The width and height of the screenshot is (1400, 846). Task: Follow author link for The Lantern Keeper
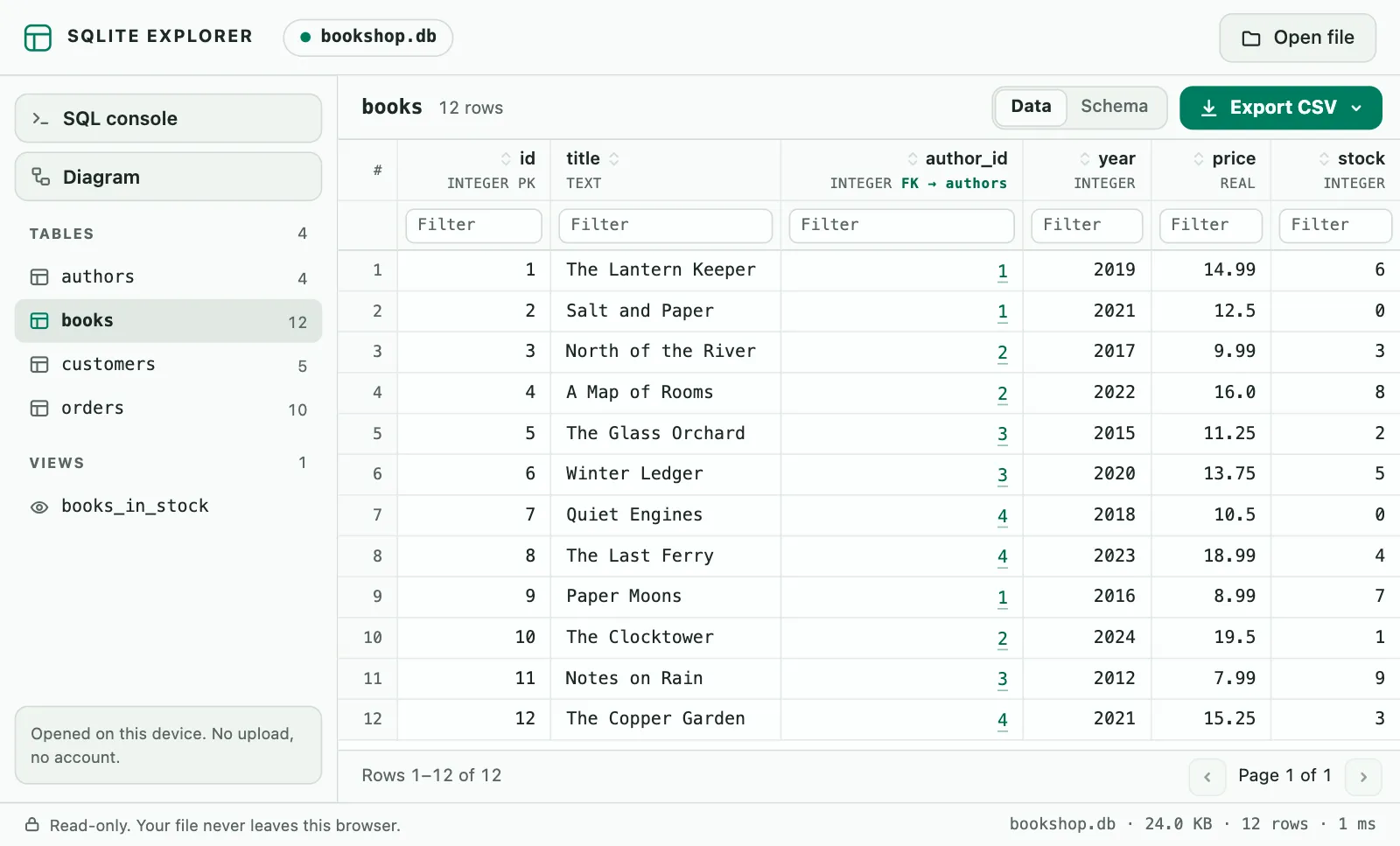pos(1003,271)
